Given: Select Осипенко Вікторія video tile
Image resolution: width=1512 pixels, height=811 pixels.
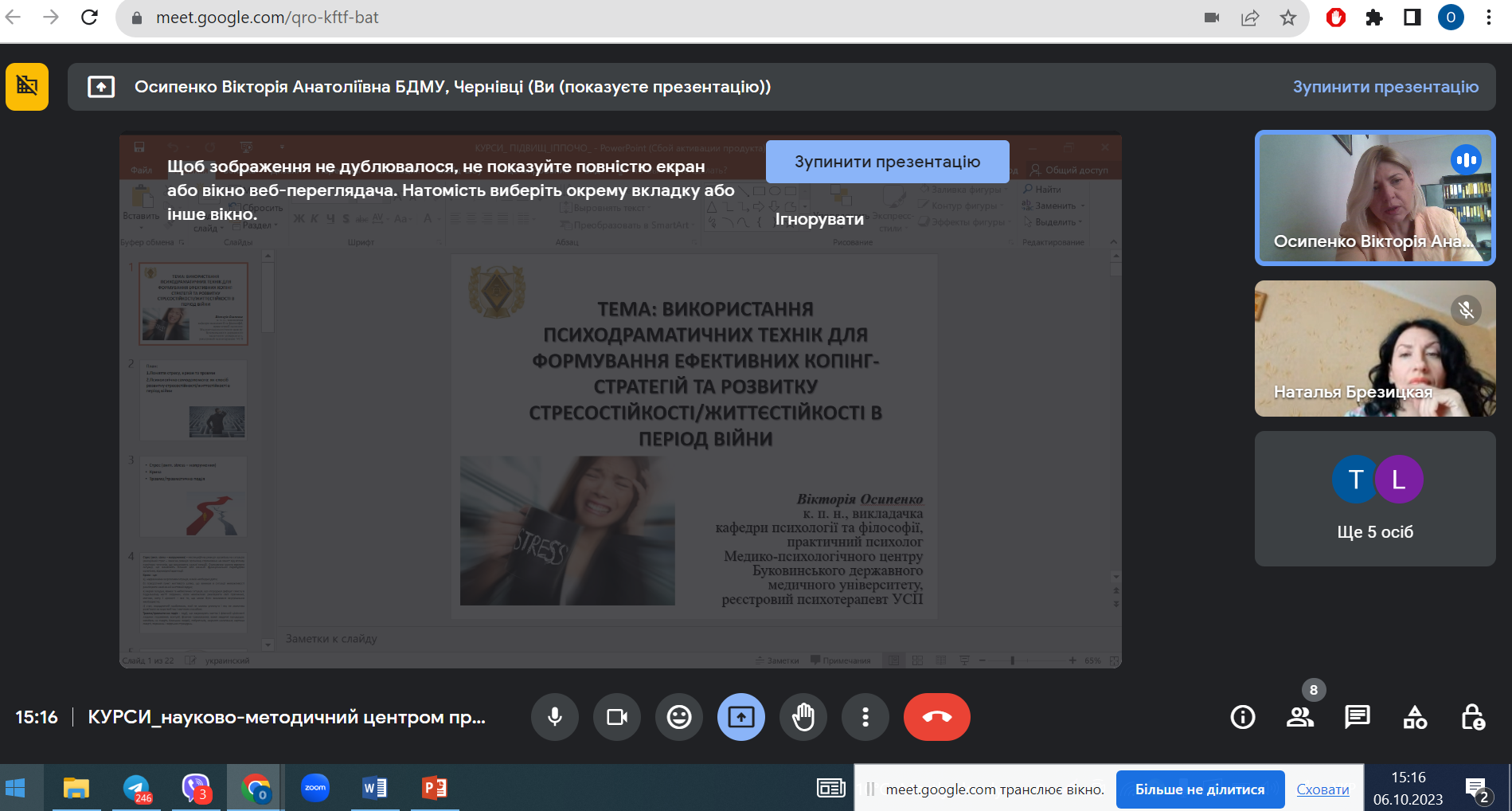Looking at the screenshot, I should pyautogui.click(x=1375, y=198).
